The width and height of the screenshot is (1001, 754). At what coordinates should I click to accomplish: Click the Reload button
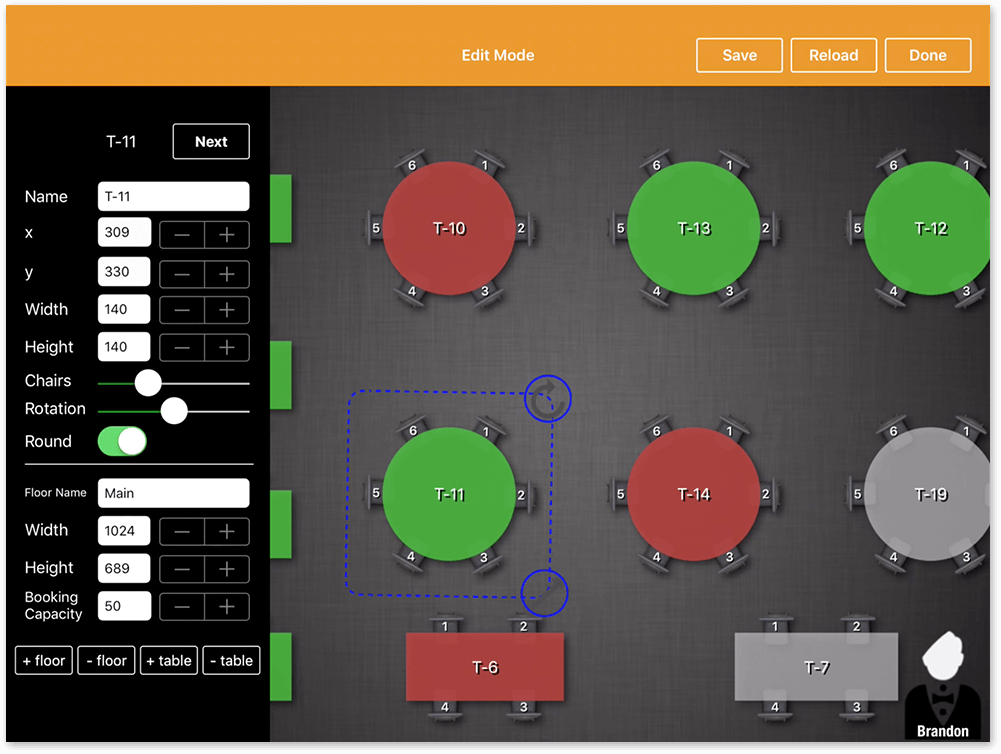click(x=833, y=56)
